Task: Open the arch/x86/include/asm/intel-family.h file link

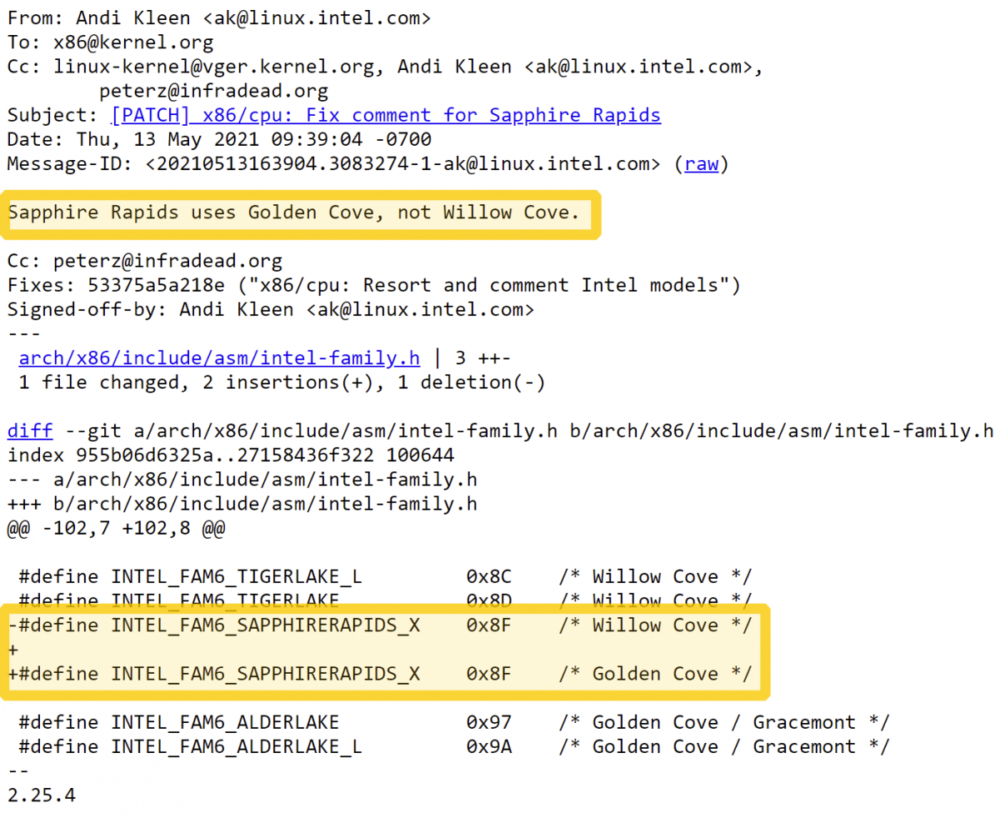Action: coord(219,358)
